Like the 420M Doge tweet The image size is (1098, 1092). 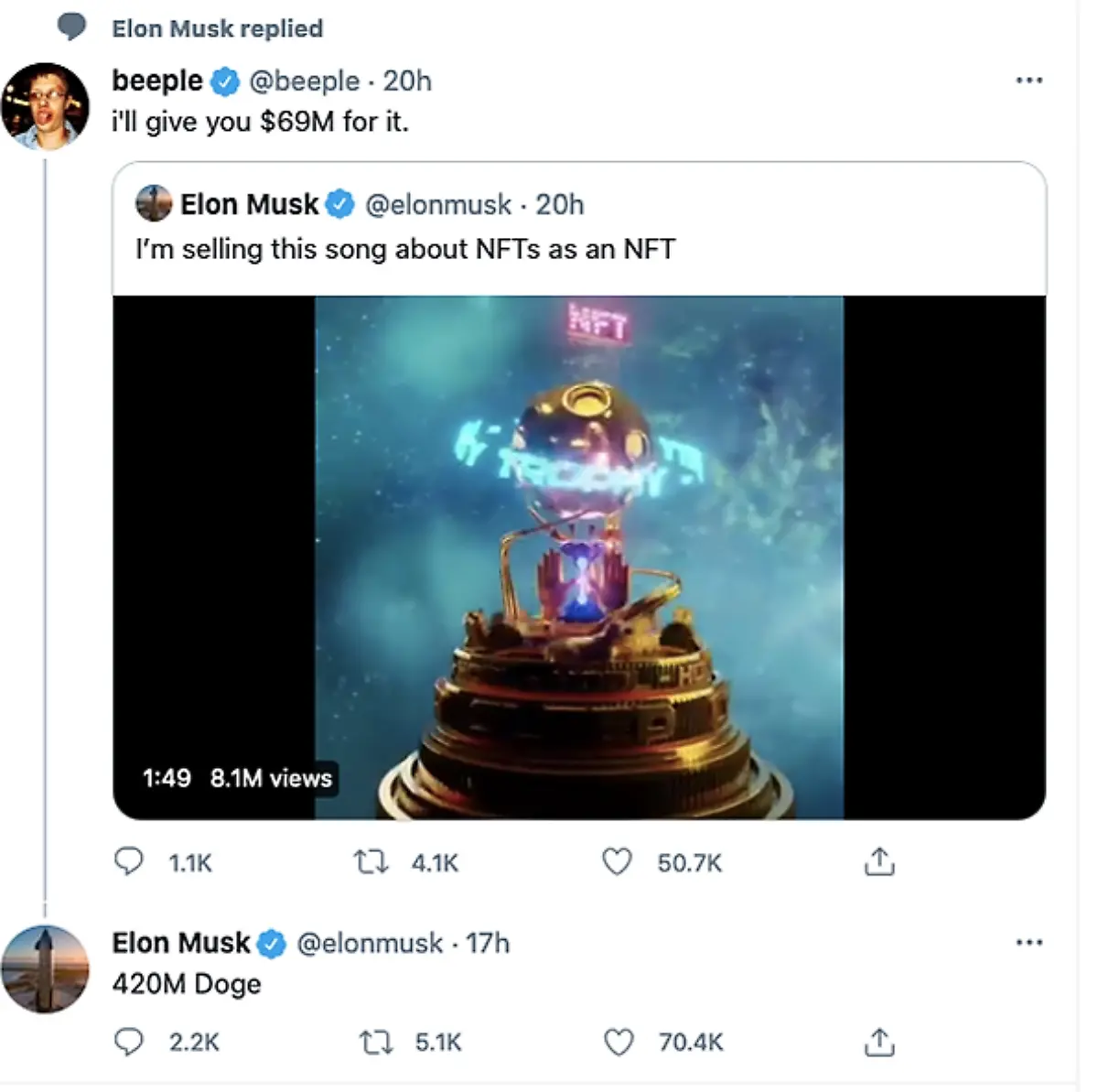coord(619,1041)
